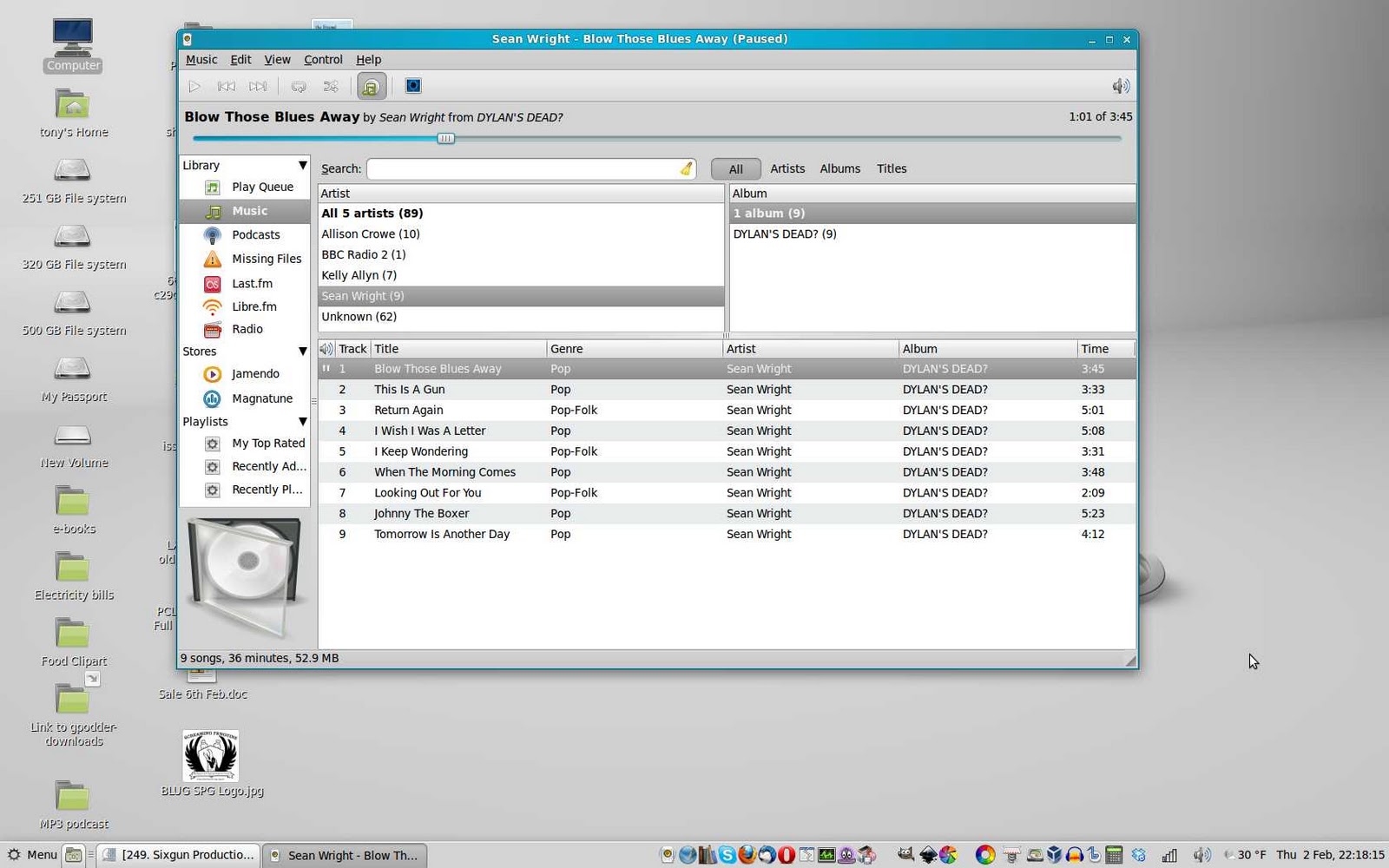This screenshot has height=868, width=1389.
Task: Open the Jamendo store
Action: click(x=254, y=373)
